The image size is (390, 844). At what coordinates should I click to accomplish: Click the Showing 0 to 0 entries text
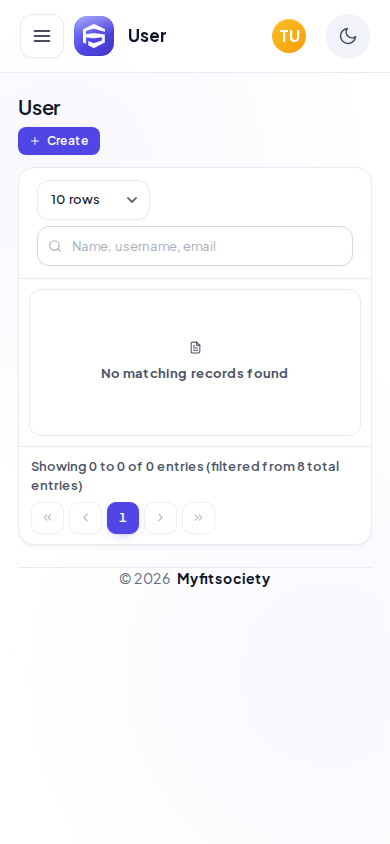185,476
